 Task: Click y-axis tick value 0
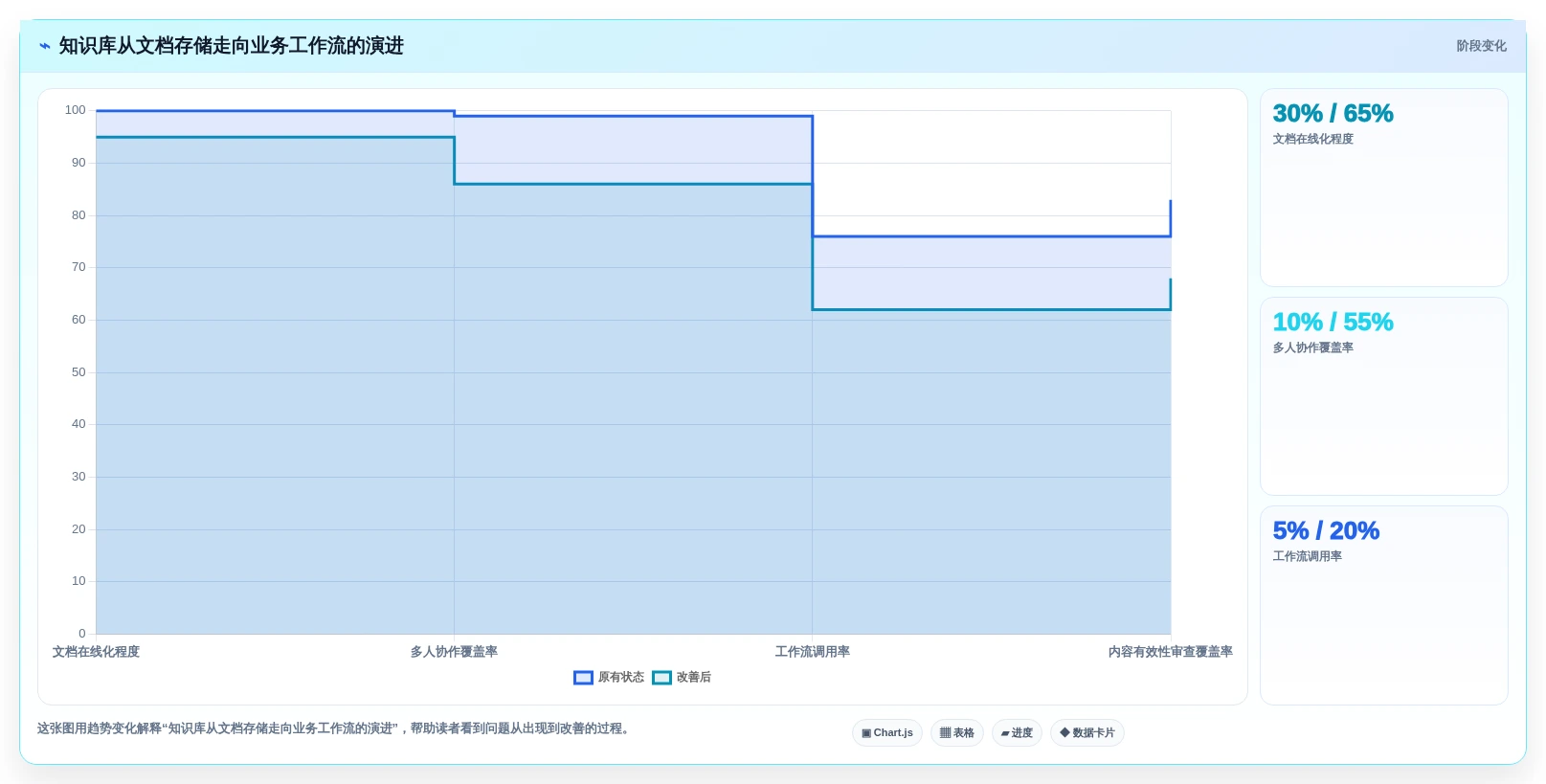pos(82,634)
